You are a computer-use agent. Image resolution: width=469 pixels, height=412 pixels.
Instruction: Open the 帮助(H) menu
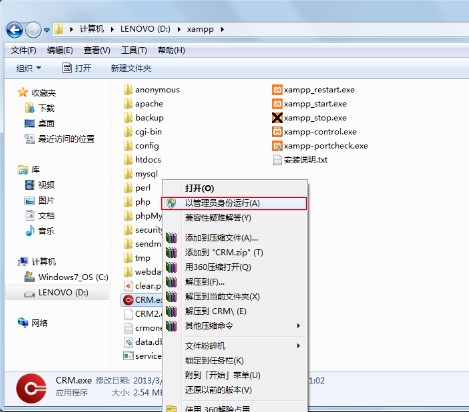coord(171,50)
